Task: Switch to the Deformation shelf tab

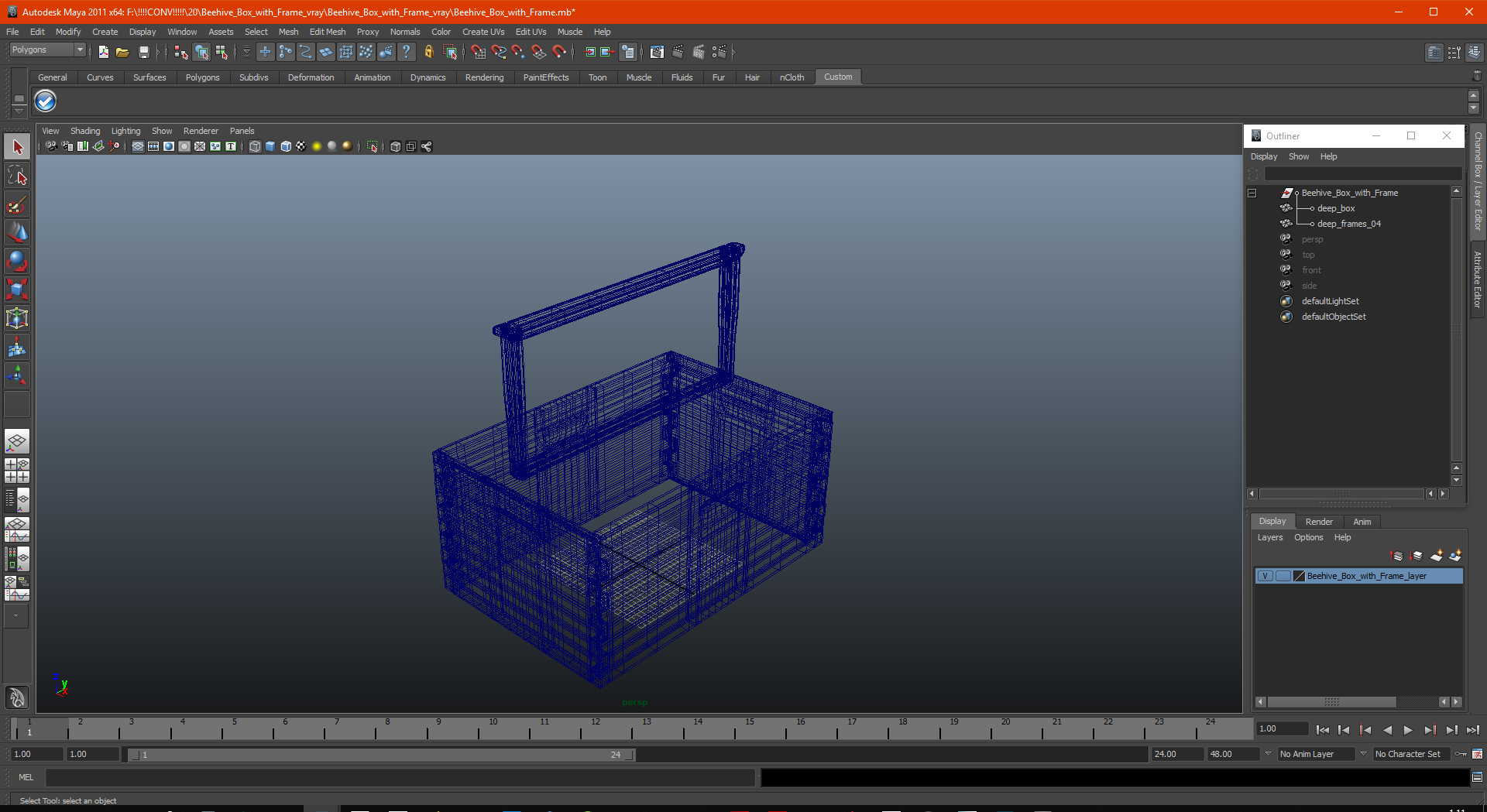Action: [x=311, y=77]
